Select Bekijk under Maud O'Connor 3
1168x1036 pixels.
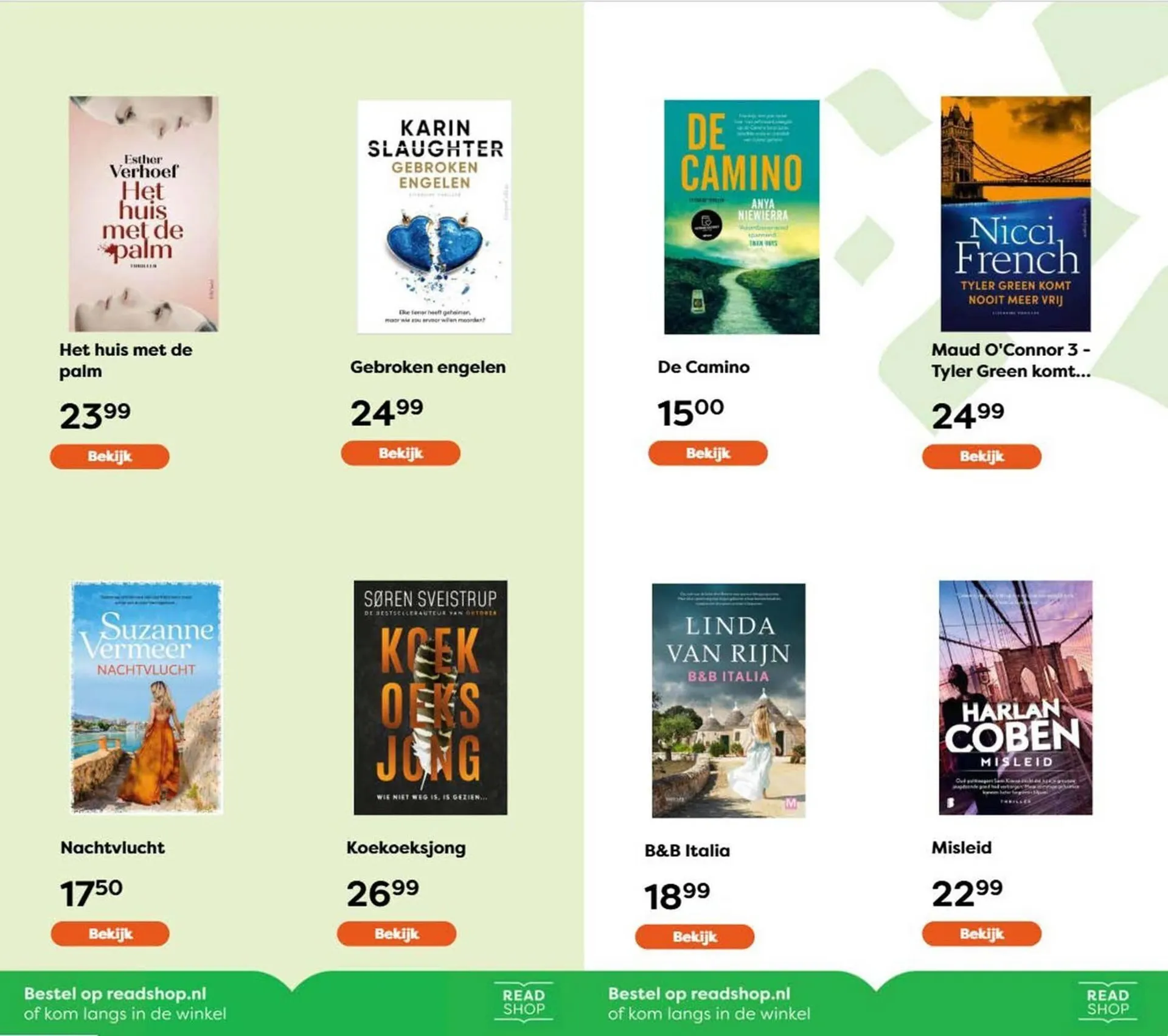pyautogui.click(x=981, y=456)
